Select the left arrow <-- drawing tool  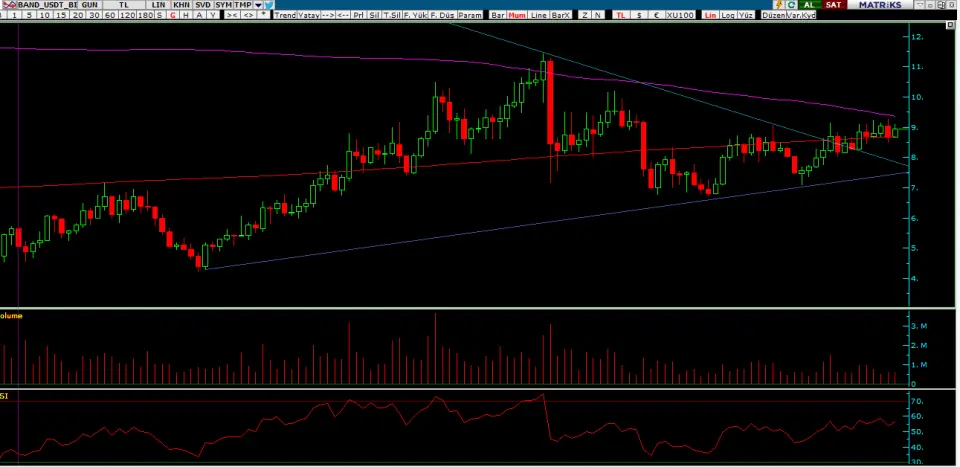point(344,16)
